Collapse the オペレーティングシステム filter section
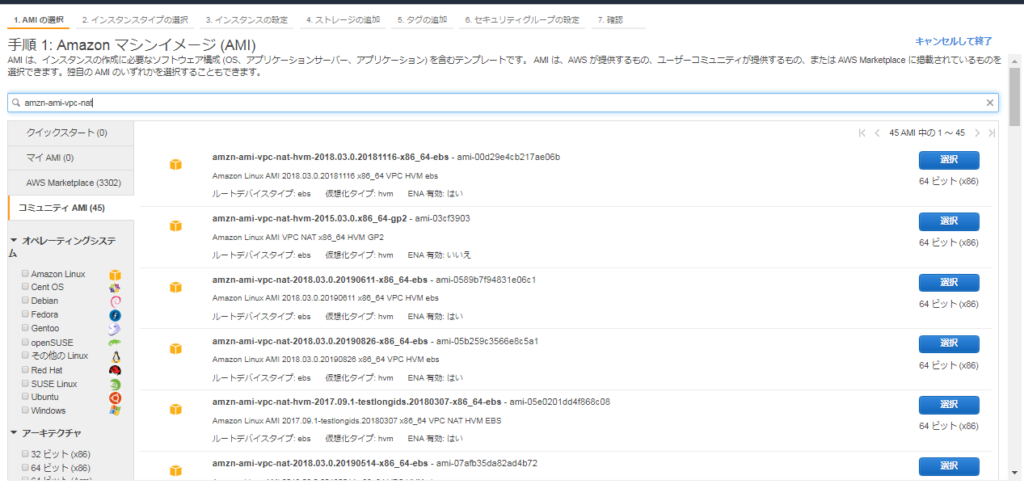This screenshot has width=1024, height=501. click(x=14, y=241)
